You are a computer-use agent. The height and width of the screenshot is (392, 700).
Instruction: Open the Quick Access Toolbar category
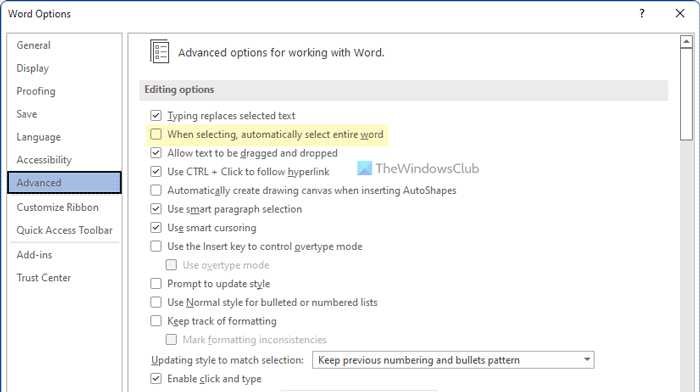[64, 230]
